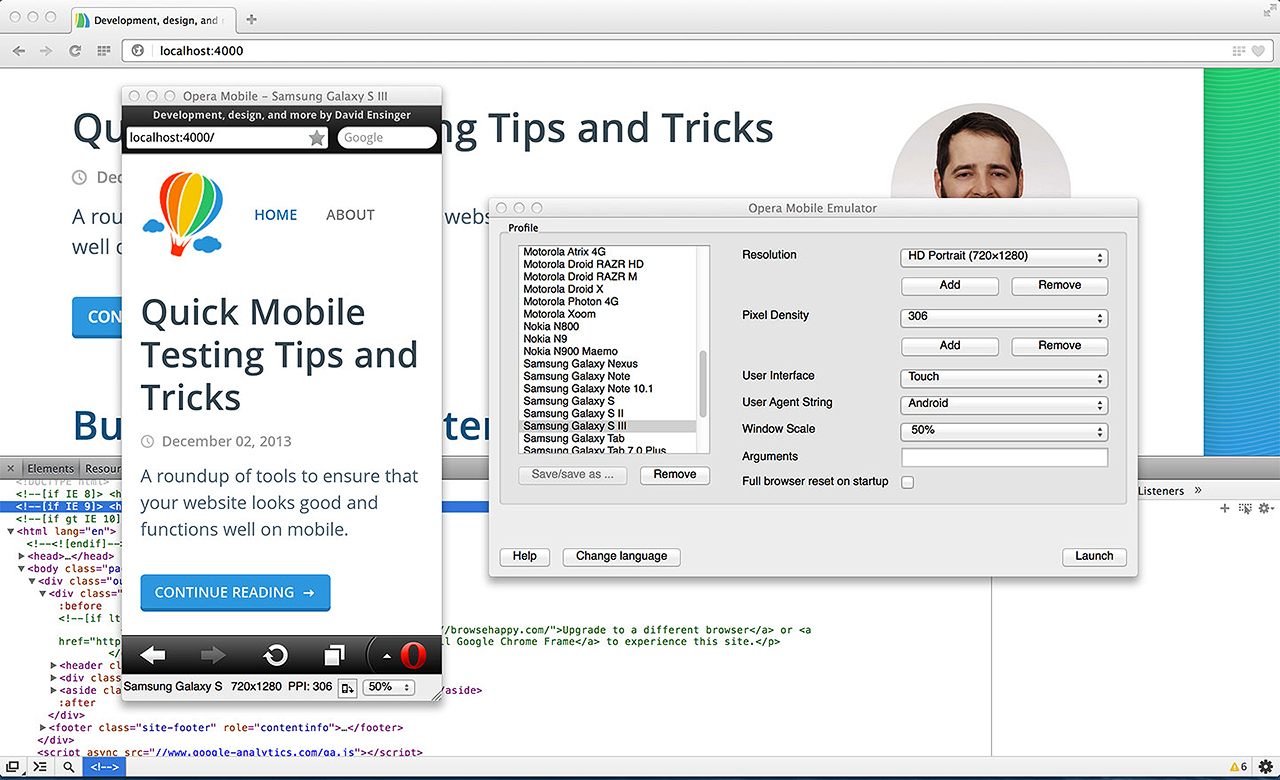Click the speed dial icon inside address bar
The image size is (1280, 780).
click(1240, 51)
